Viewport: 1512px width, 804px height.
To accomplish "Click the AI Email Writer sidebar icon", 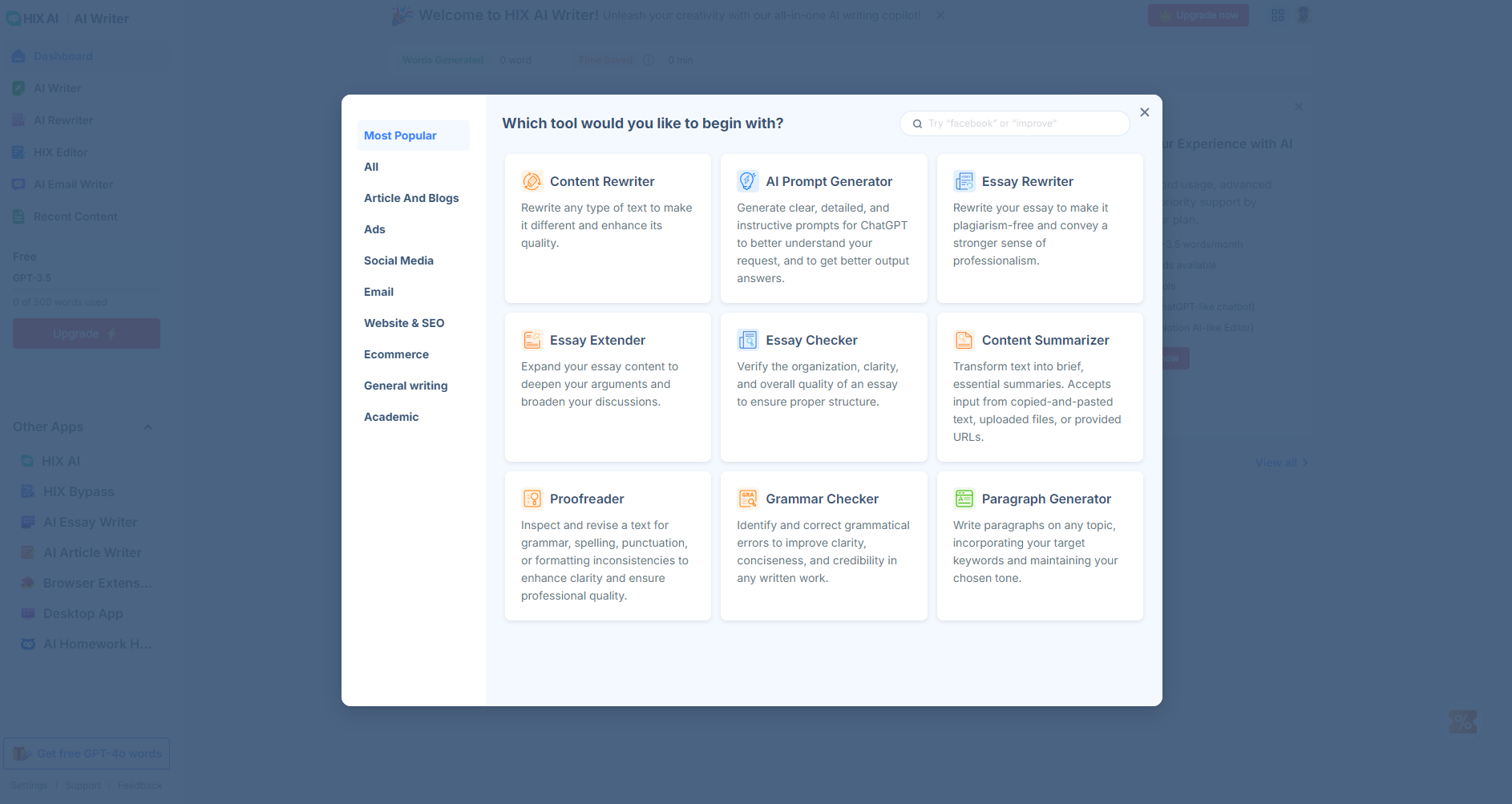I will (18, 184).
